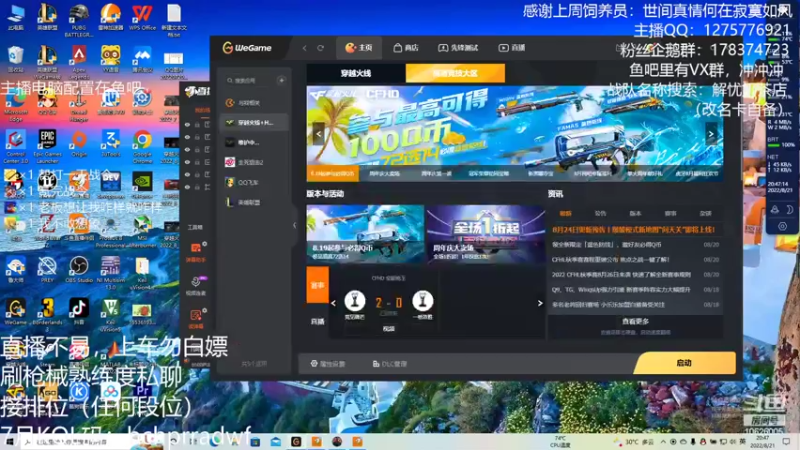
Task: Select 穿越火线 in the game sidebar
Action: [255, 122]
